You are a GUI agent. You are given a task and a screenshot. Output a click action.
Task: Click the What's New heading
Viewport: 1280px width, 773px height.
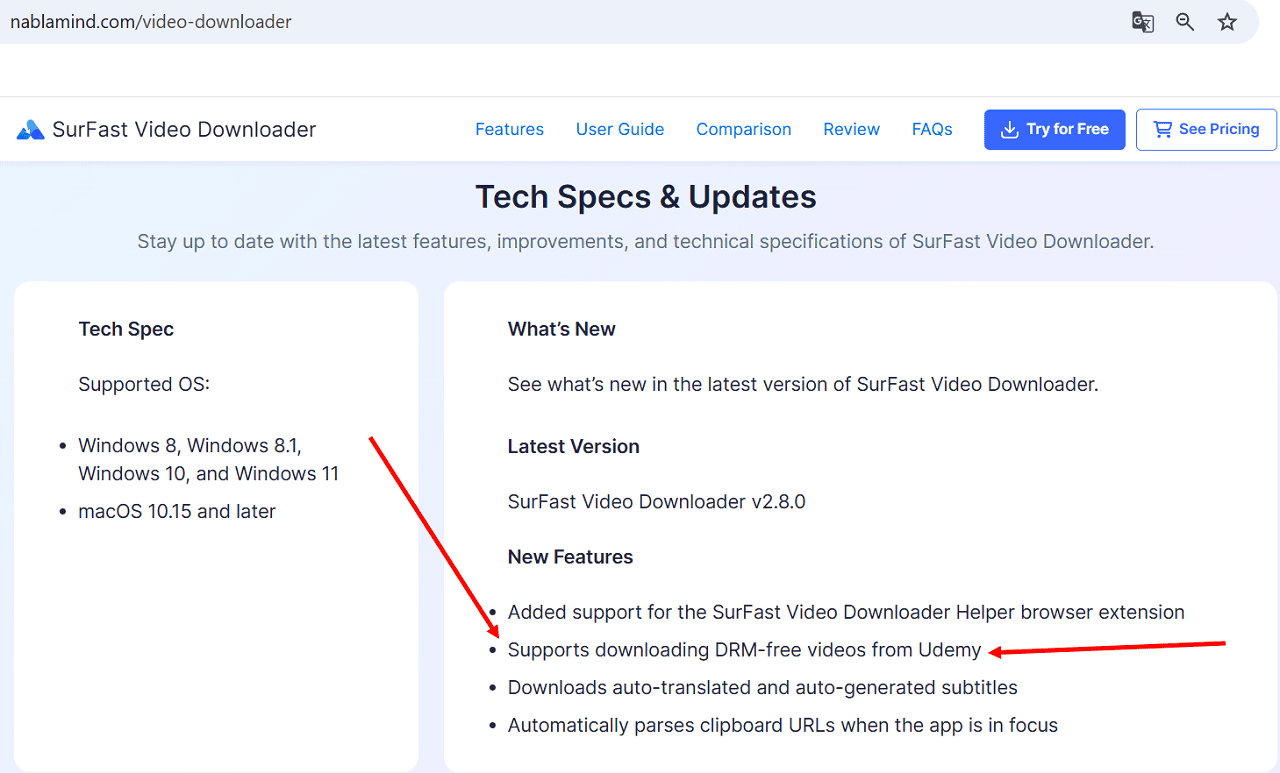point(561,329)
